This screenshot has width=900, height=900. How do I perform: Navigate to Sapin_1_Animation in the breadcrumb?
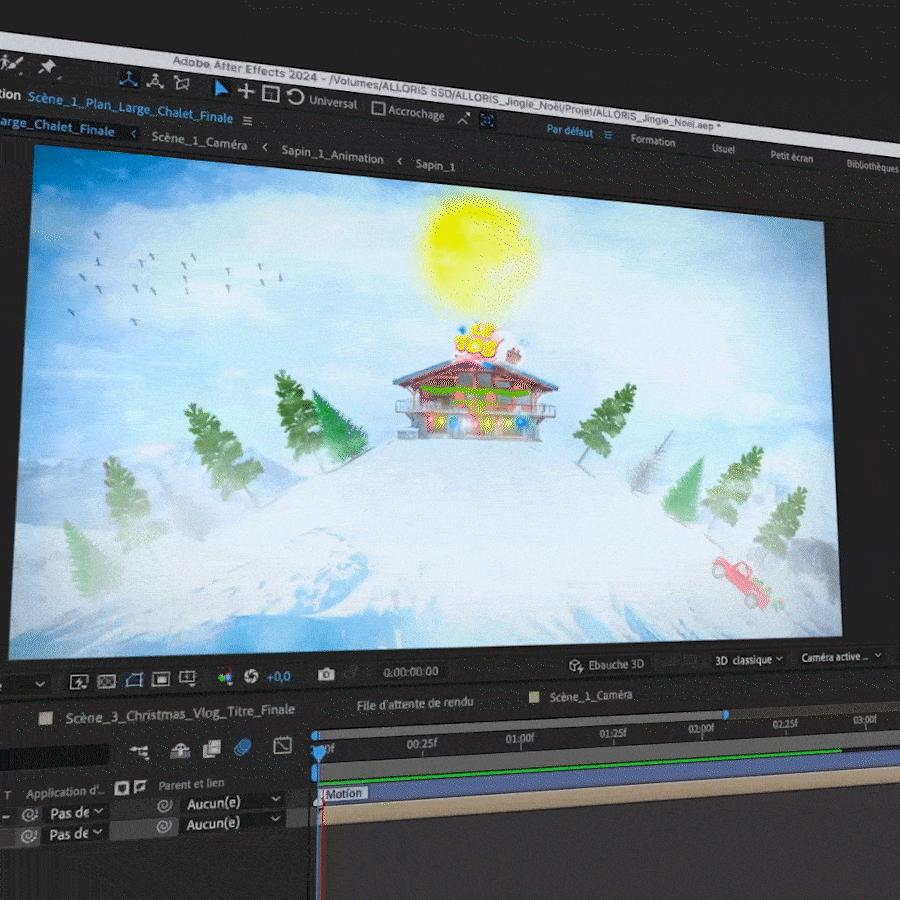coord(330,157)
